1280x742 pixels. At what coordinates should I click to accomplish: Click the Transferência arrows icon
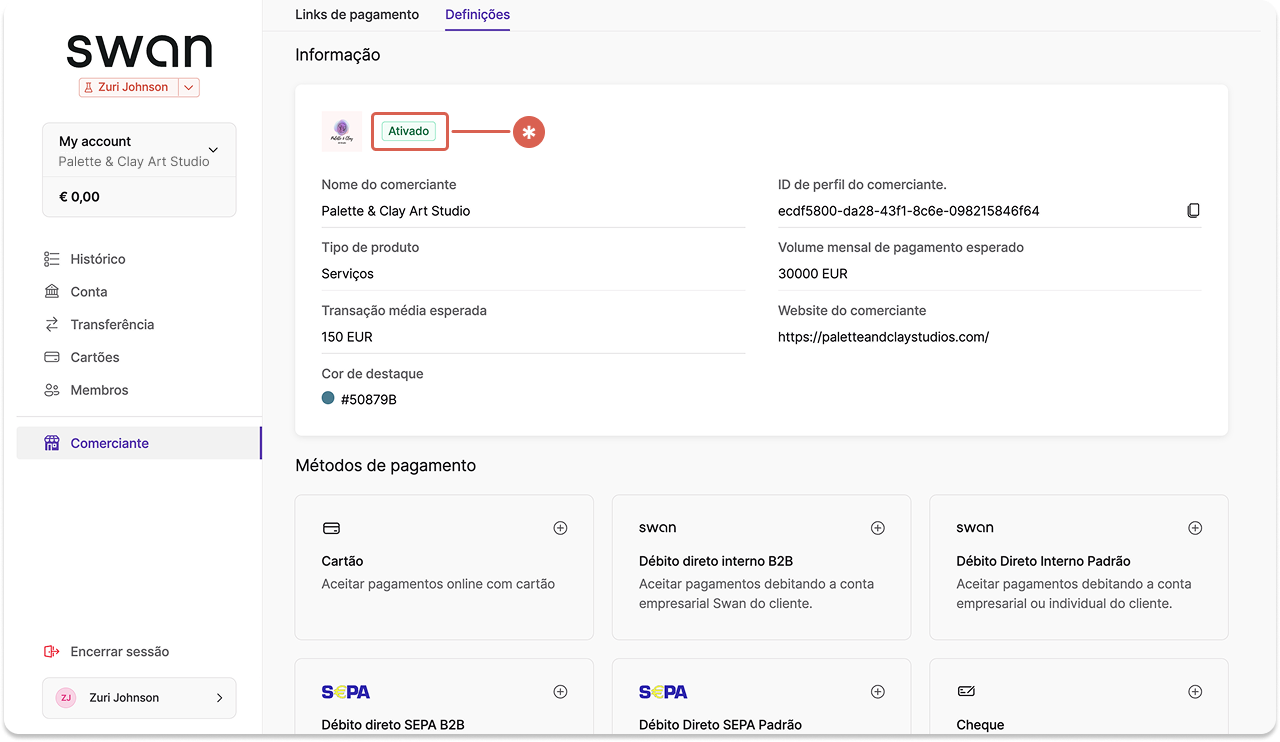(x=52, y=325)
